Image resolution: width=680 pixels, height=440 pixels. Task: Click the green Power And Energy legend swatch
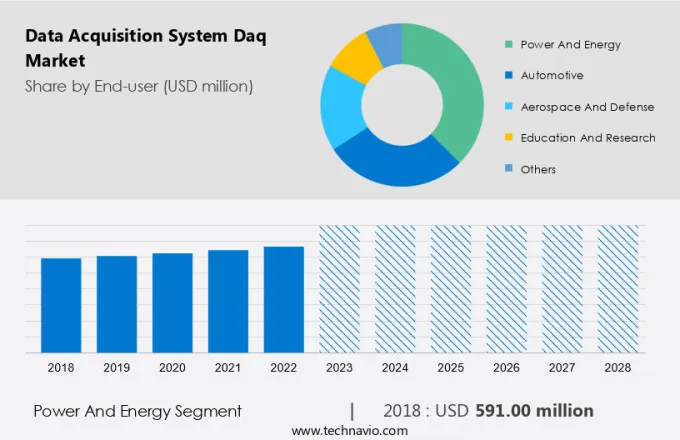(x=510, y=45)
